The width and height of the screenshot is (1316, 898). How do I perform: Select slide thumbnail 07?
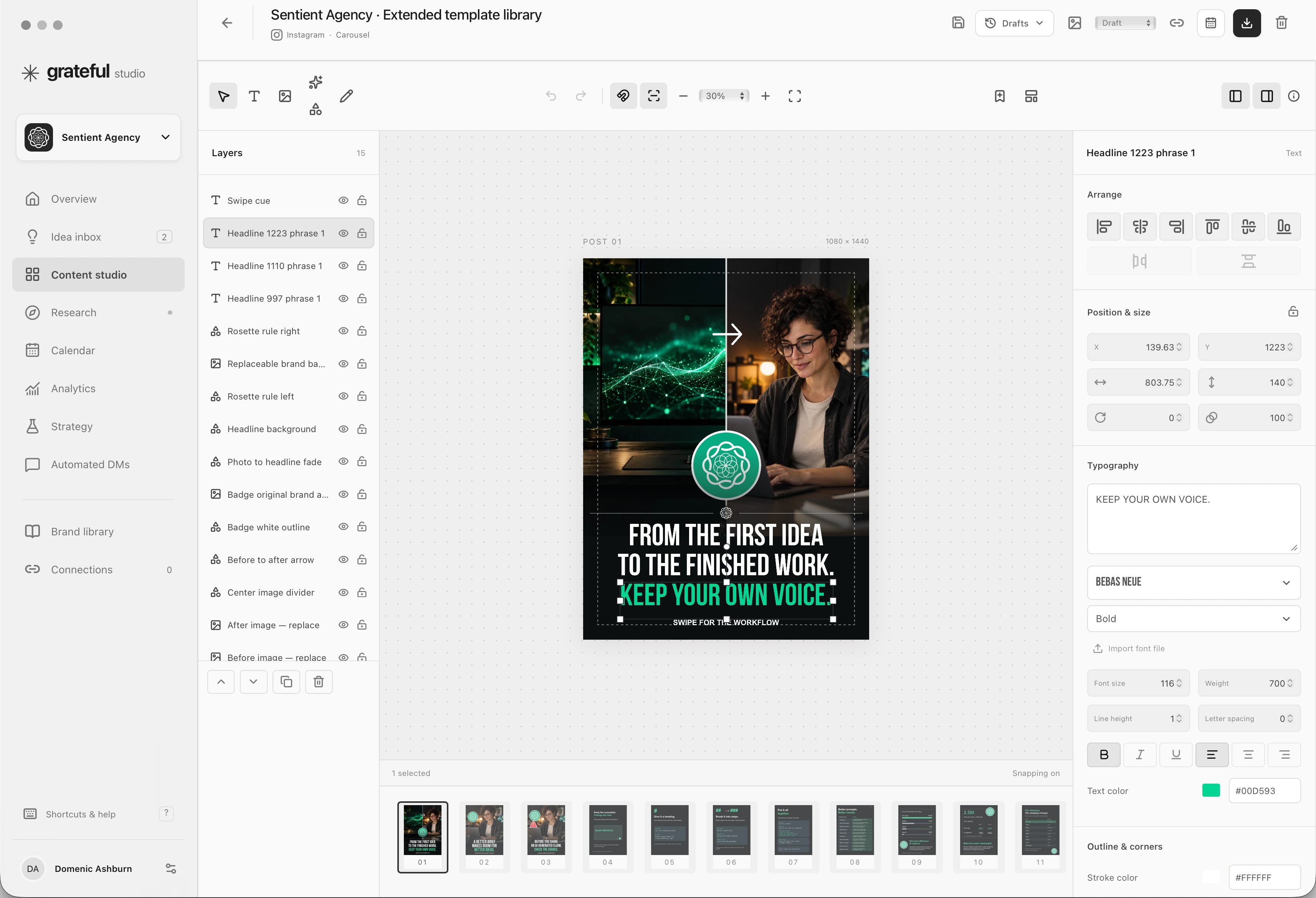point(794,836)
